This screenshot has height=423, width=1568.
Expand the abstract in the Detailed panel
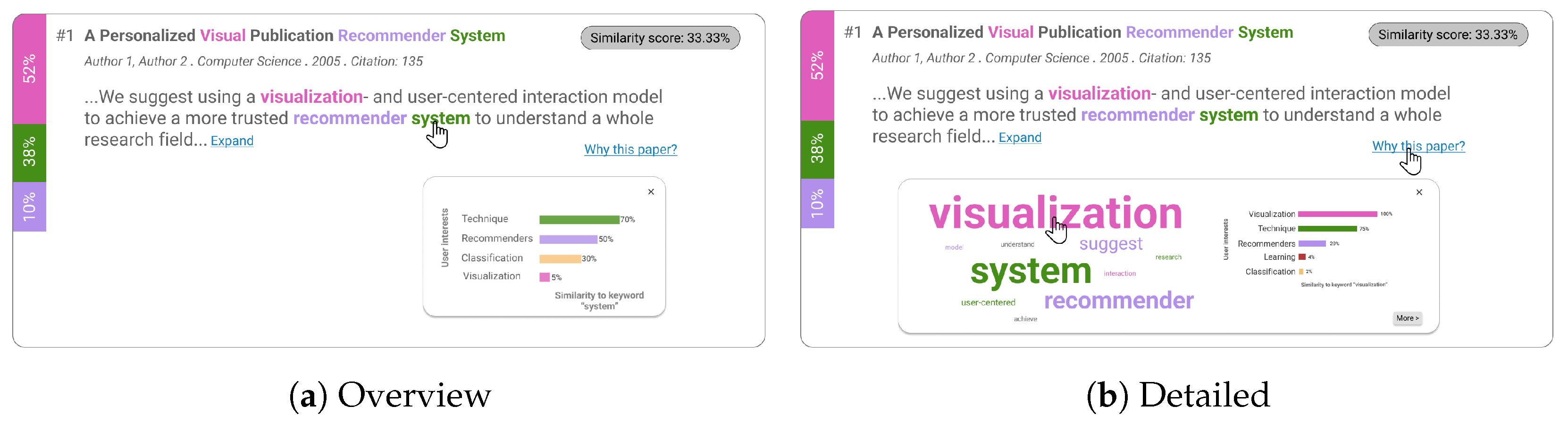(1020, 138)
